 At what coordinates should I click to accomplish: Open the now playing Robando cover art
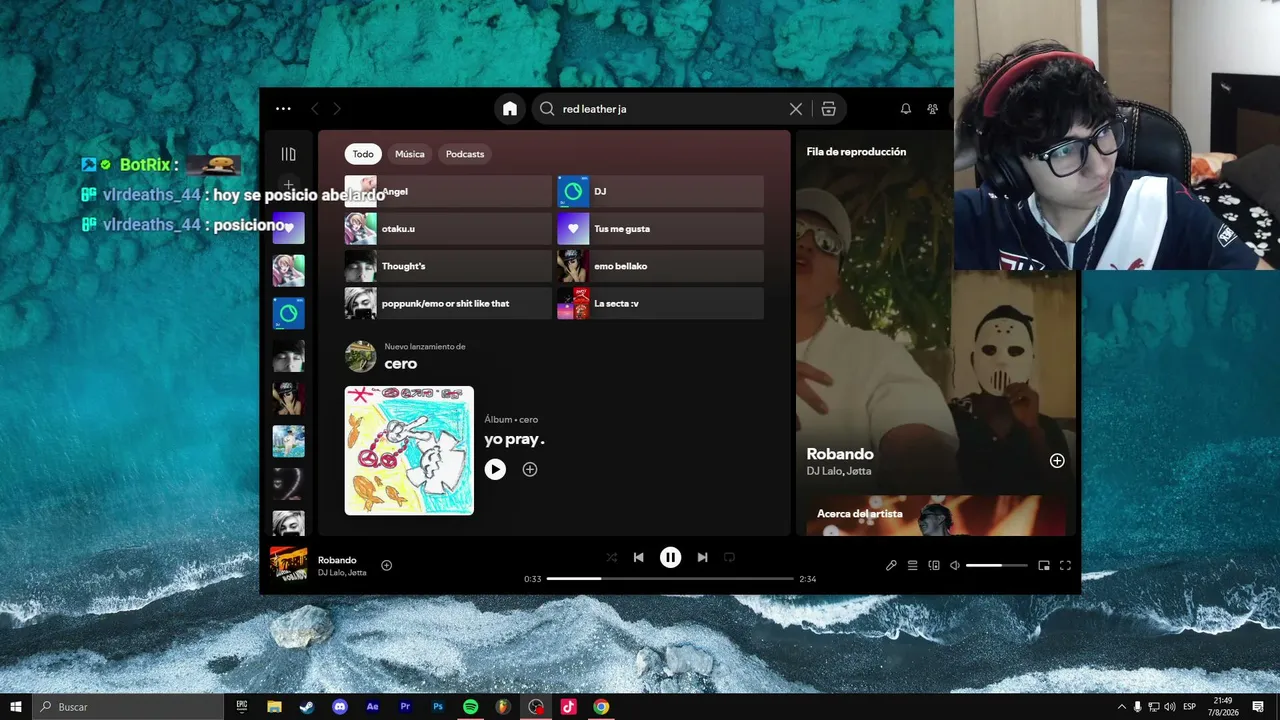(x=288, y=564)
